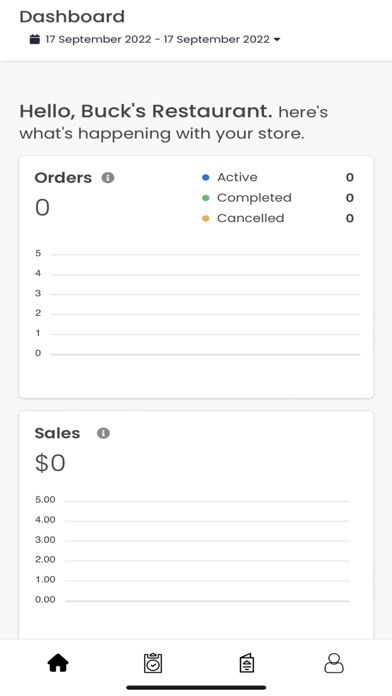Click the Sales card heading
This screenshot has width=392, height=696.
(x=57, y=433)
